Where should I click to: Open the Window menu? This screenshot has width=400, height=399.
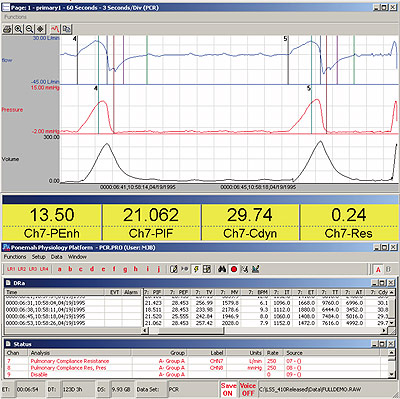[x=77, y=257]
